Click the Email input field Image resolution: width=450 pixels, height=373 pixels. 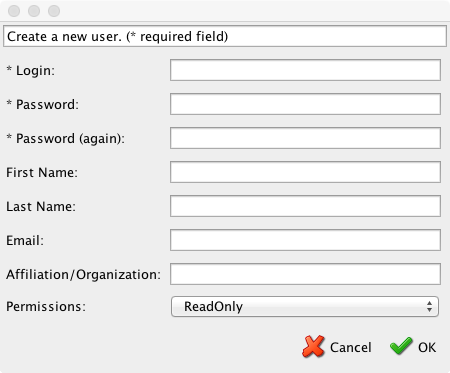tap(305, 240)
